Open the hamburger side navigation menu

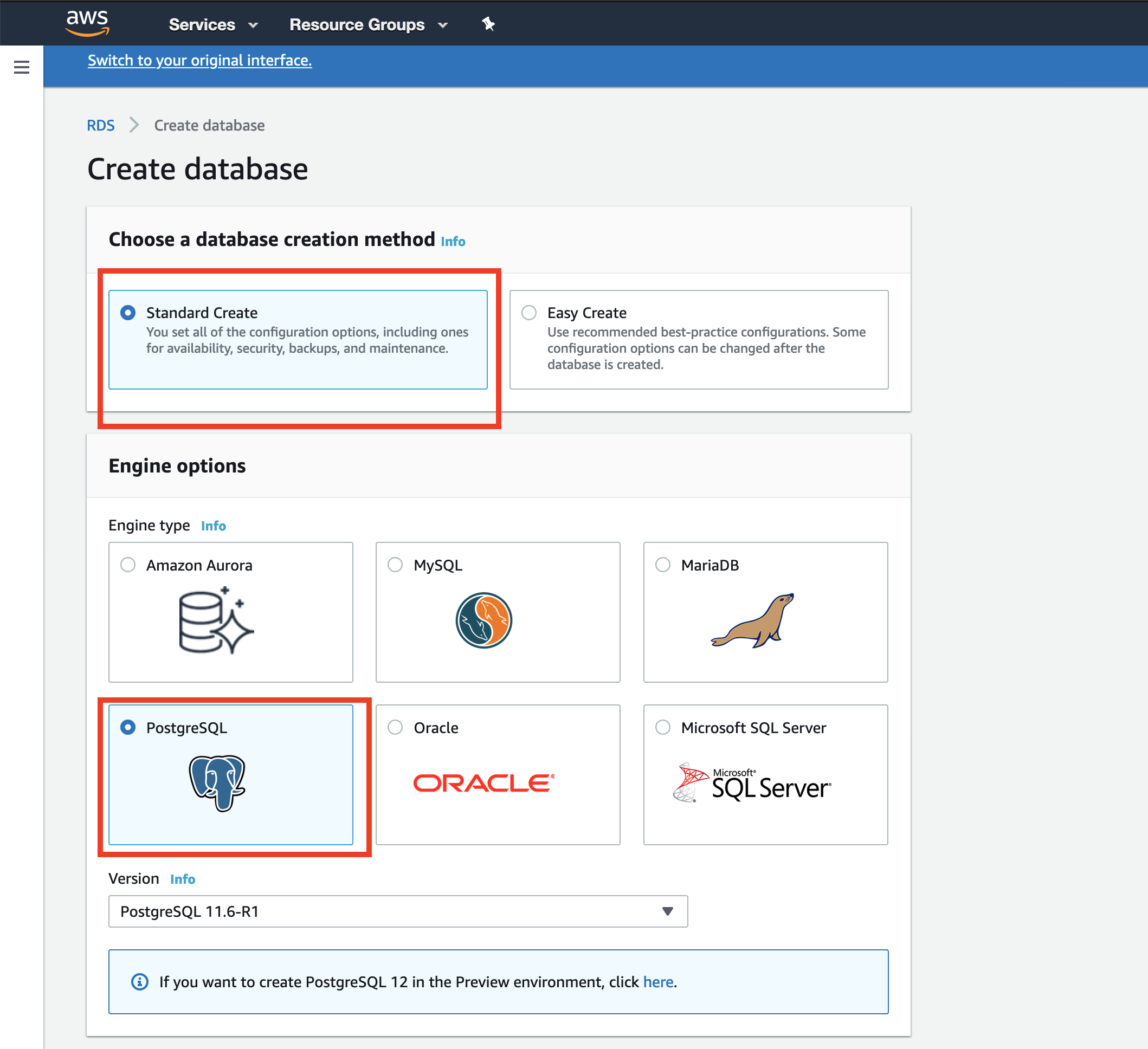22,67
